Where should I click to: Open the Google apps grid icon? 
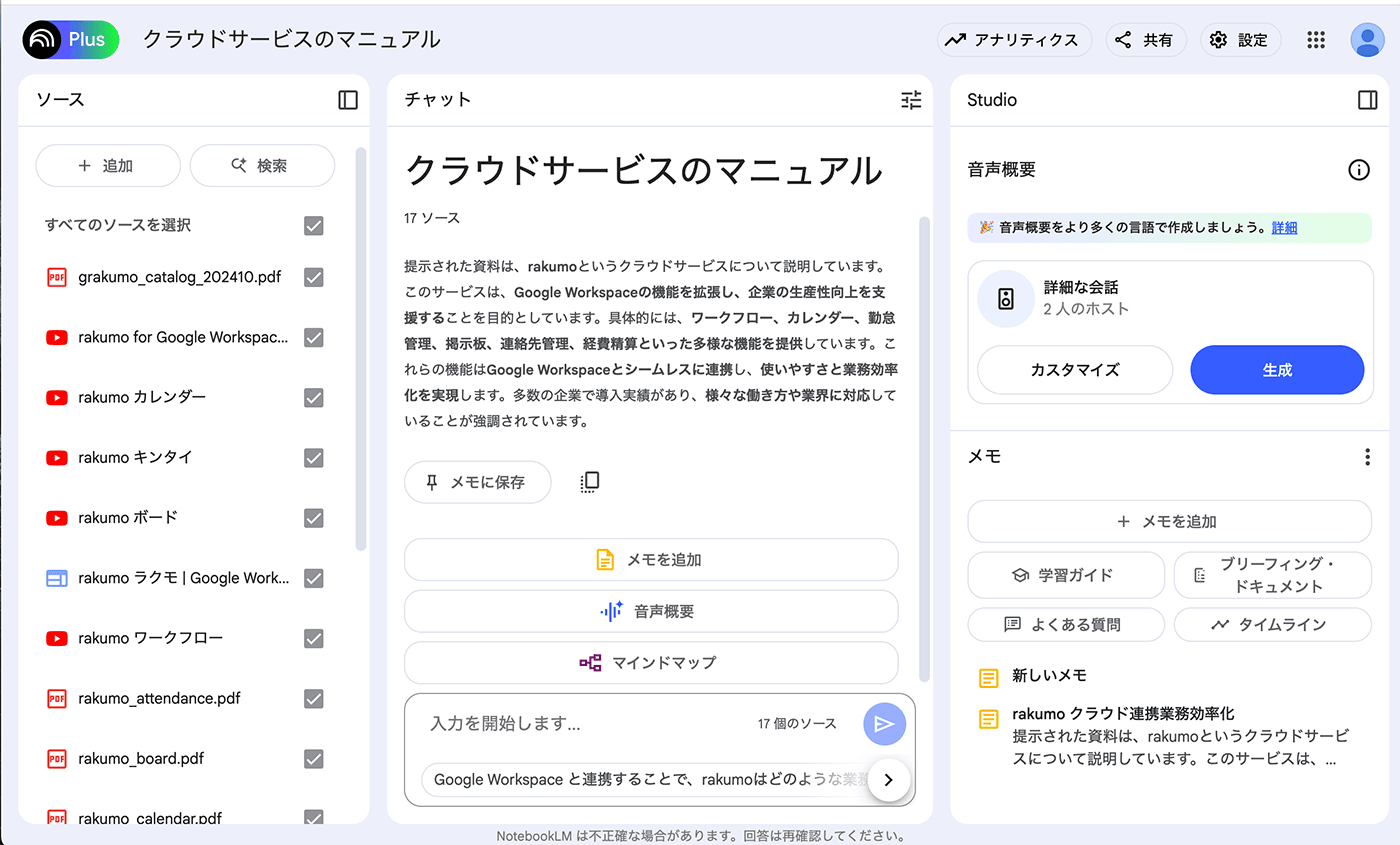1316,40
